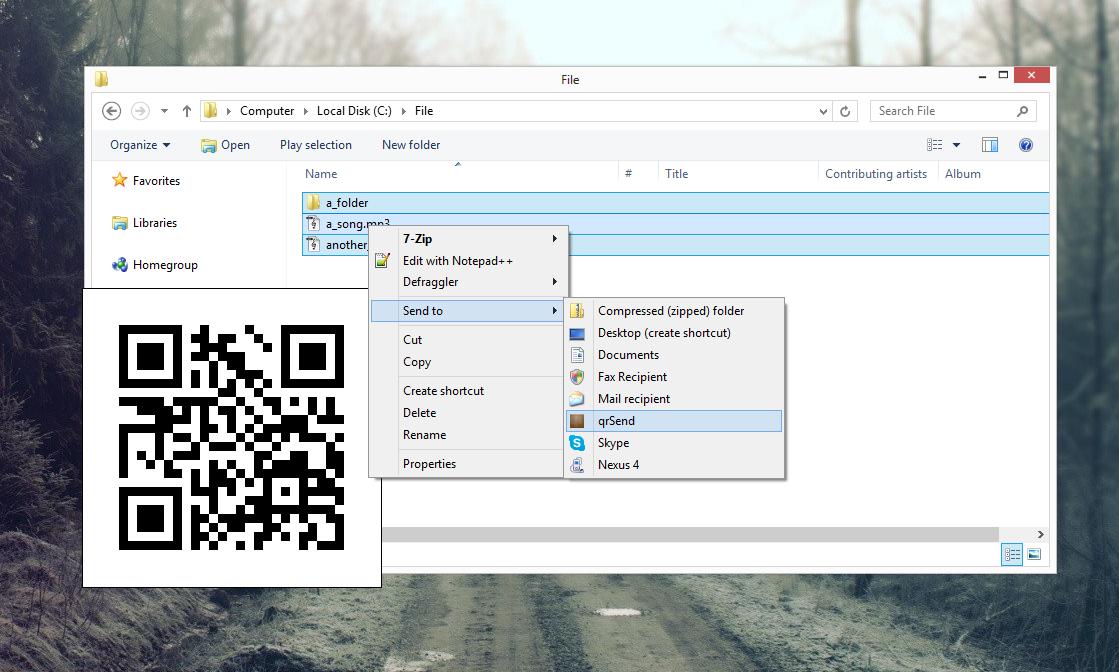Click the Help question mark icon
The height and width of the screenshot is (672, 1119).
[x=1025, y=145]
